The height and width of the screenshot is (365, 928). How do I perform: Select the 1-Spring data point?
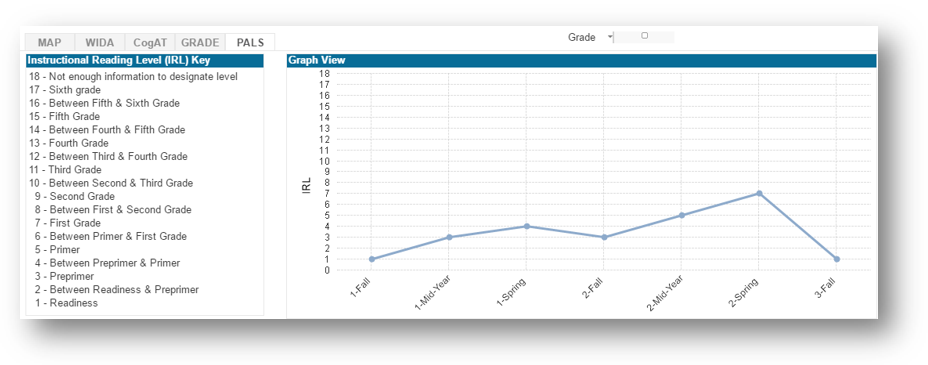(527, 226)
